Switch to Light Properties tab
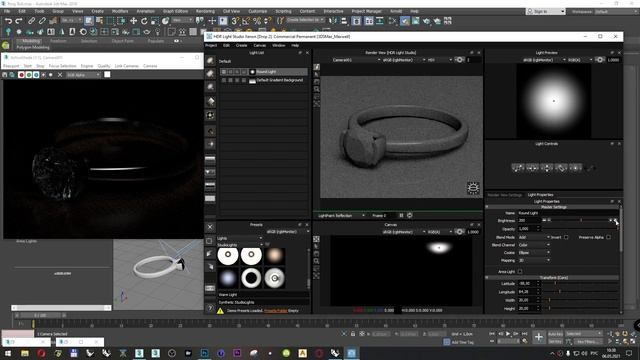 (x=540, y=195)
